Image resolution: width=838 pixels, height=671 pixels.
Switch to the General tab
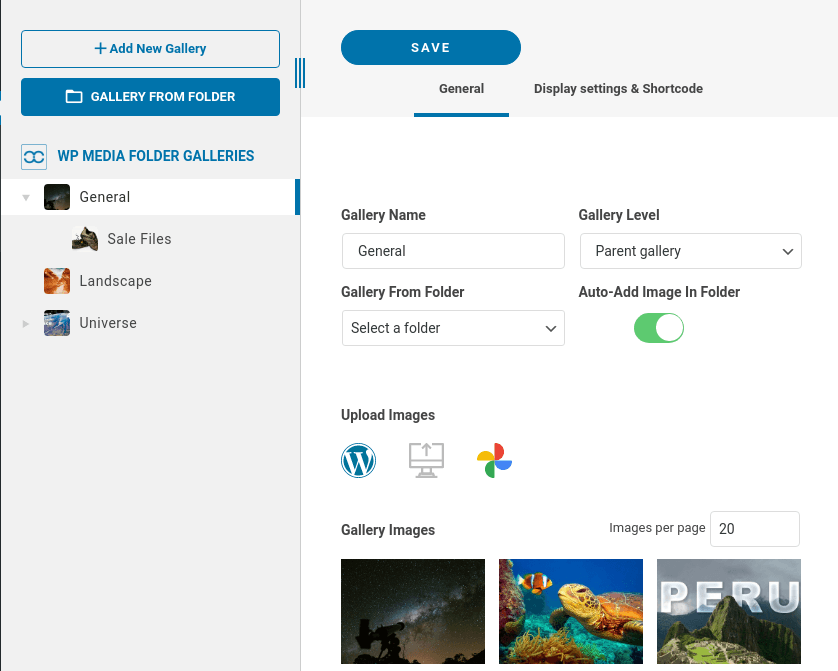[461, 89]
